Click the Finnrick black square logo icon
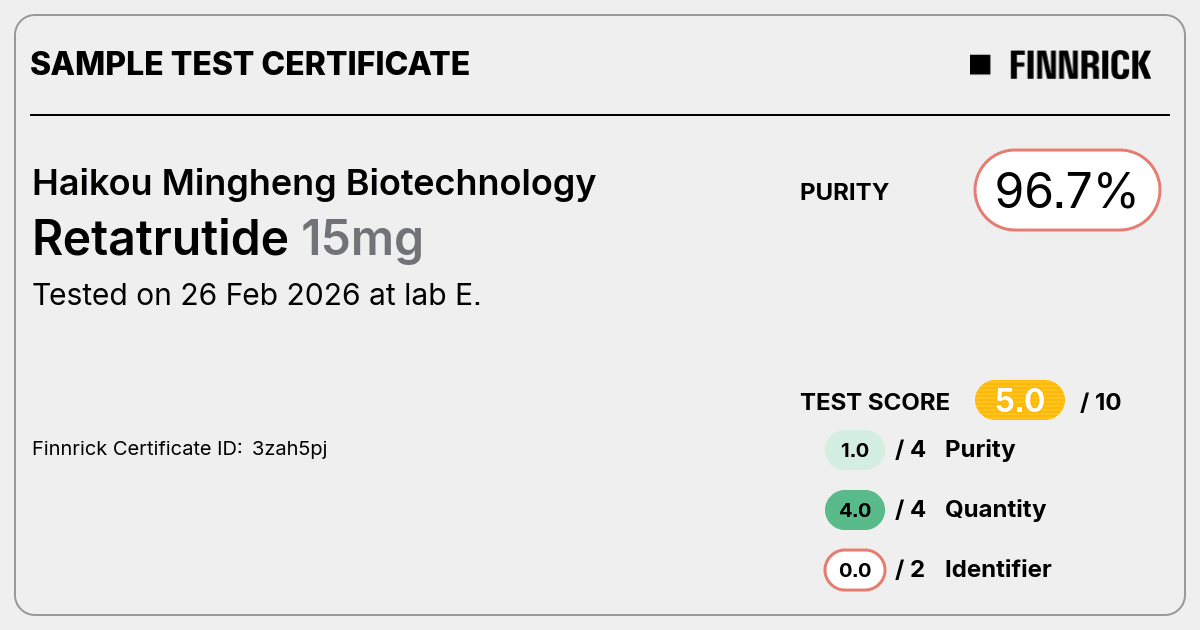Viewport: 1200px width, 630px height. click(980, 65)
